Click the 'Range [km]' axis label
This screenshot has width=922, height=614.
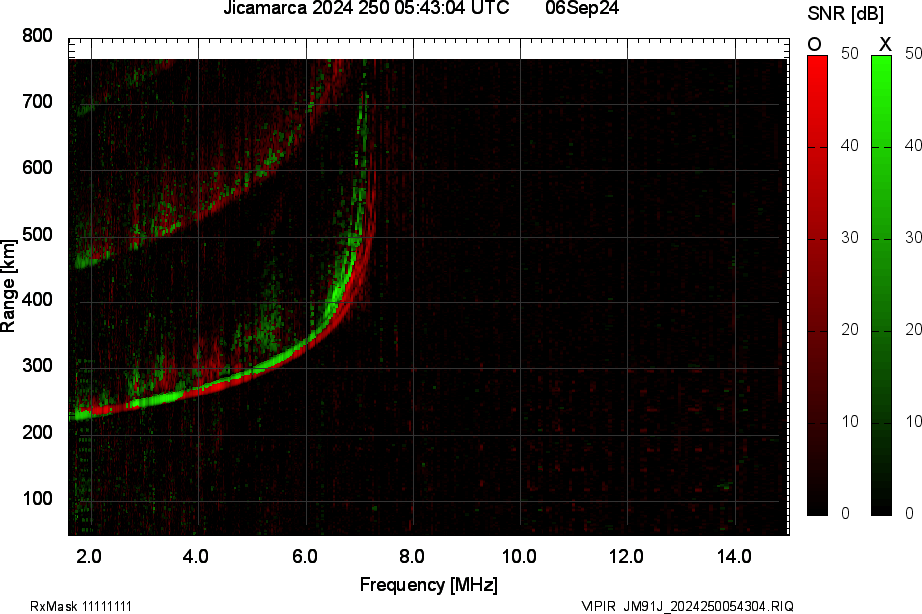[x=8, y=286]
